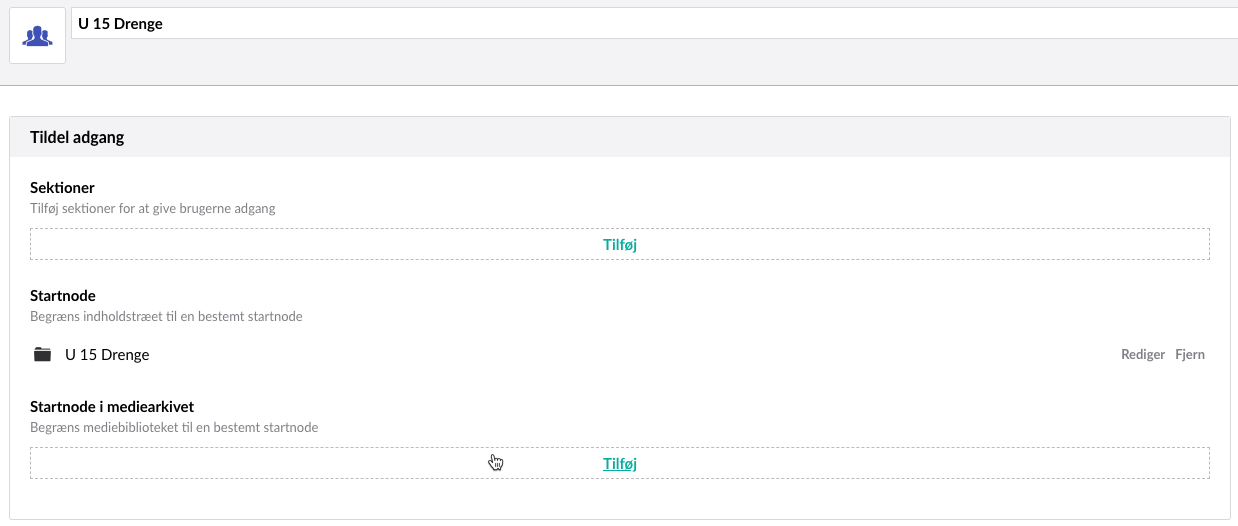Select the 'Sektioner' heading

(x=62, y=188)
